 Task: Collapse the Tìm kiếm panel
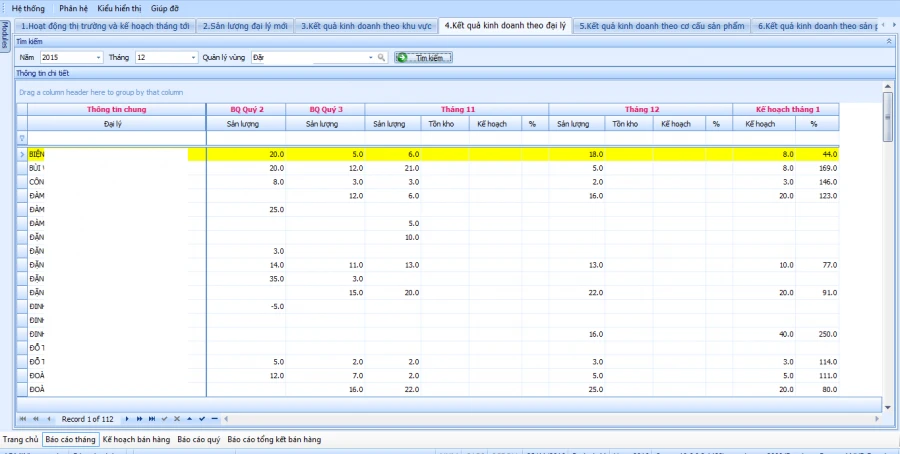(890, 42)
